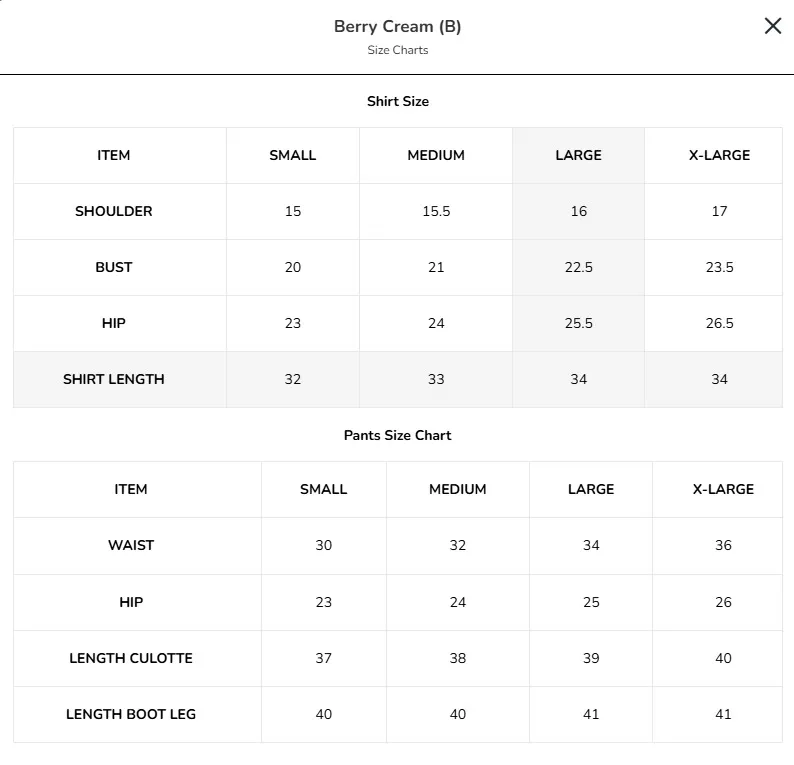Click the Pants Size Chart heading
This screenshot has height=765, width=794.
click(398, 435)
